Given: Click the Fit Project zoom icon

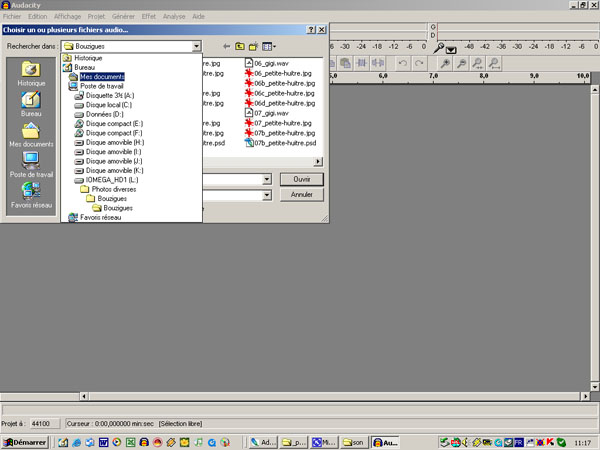Looking at the screenshot, I should pyautogui.click(x=494, y=63).
